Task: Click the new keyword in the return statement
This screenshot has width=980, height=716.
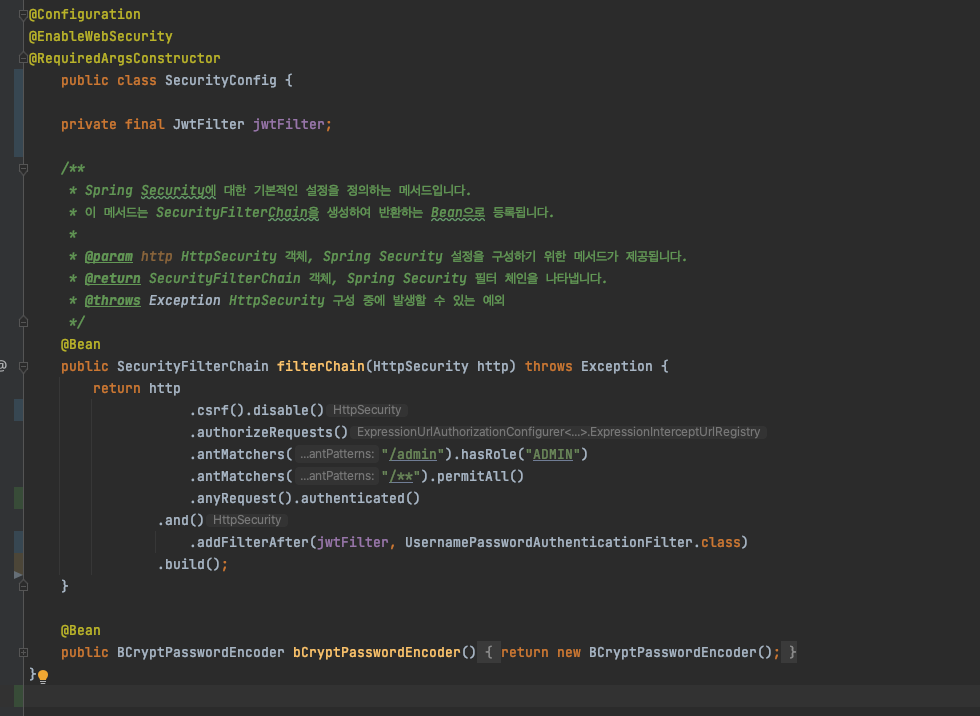Action: coord(569,652)
